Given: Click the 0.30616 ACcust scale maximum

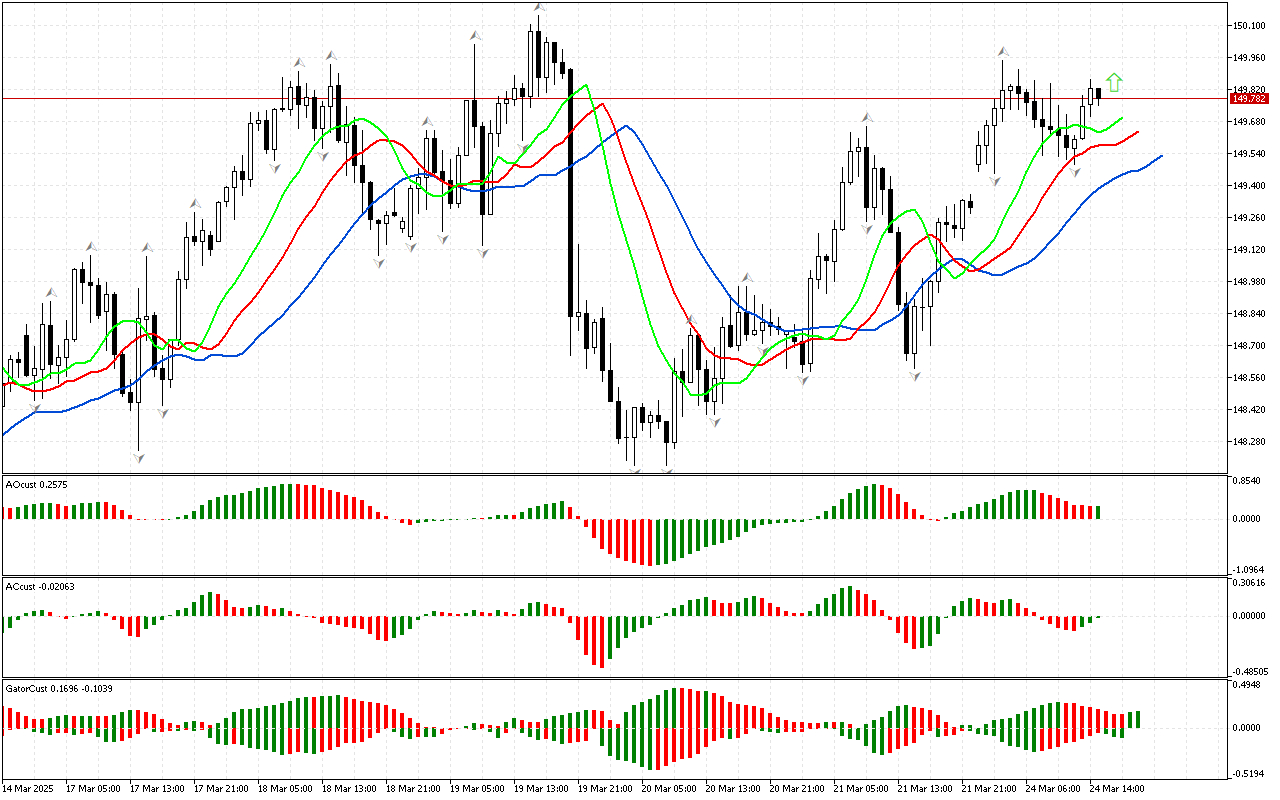Looking at the screenshot, I should coord(1251,582).
